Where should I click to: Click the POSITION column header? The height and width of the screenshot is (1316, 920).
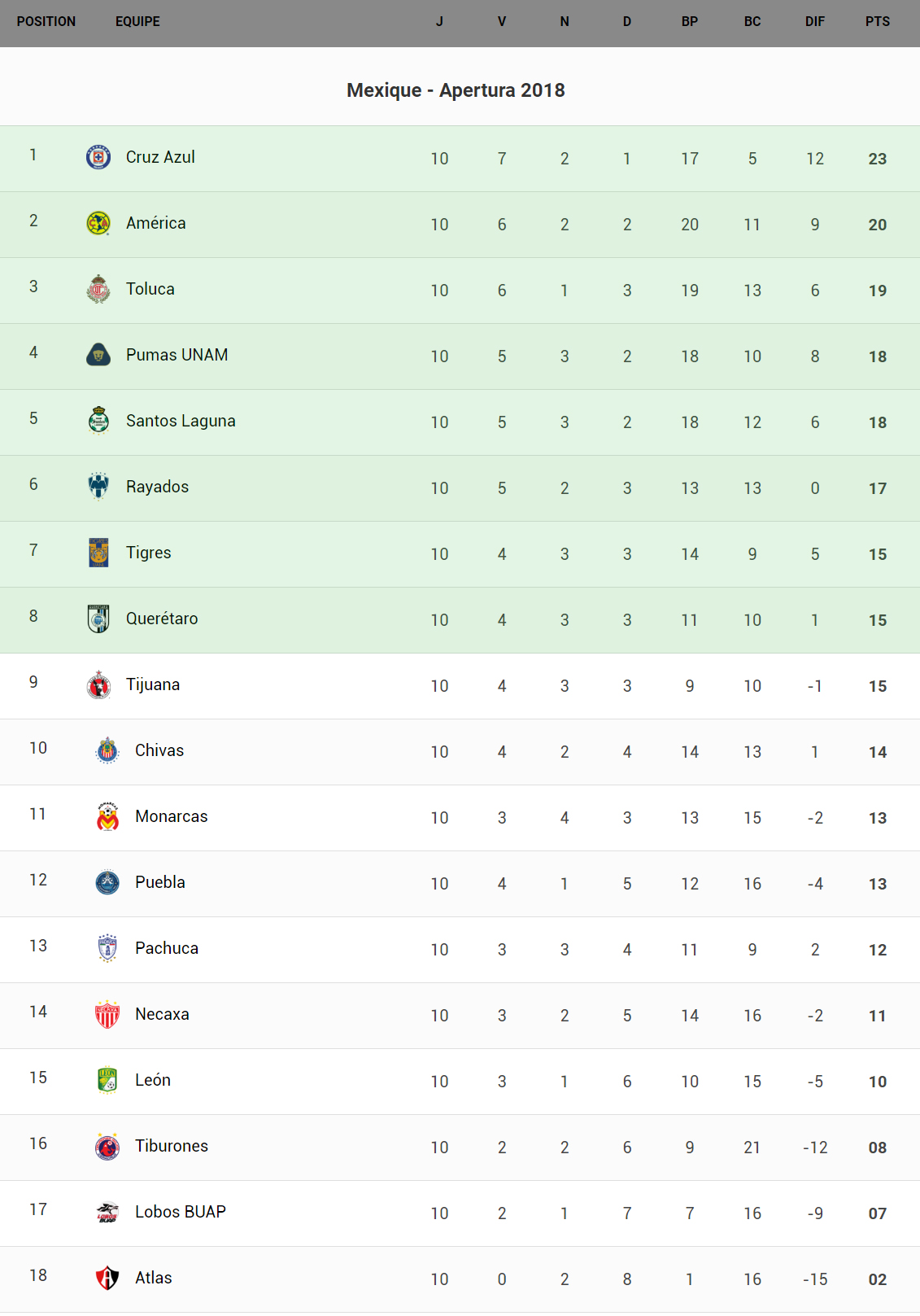click(46, 22)
